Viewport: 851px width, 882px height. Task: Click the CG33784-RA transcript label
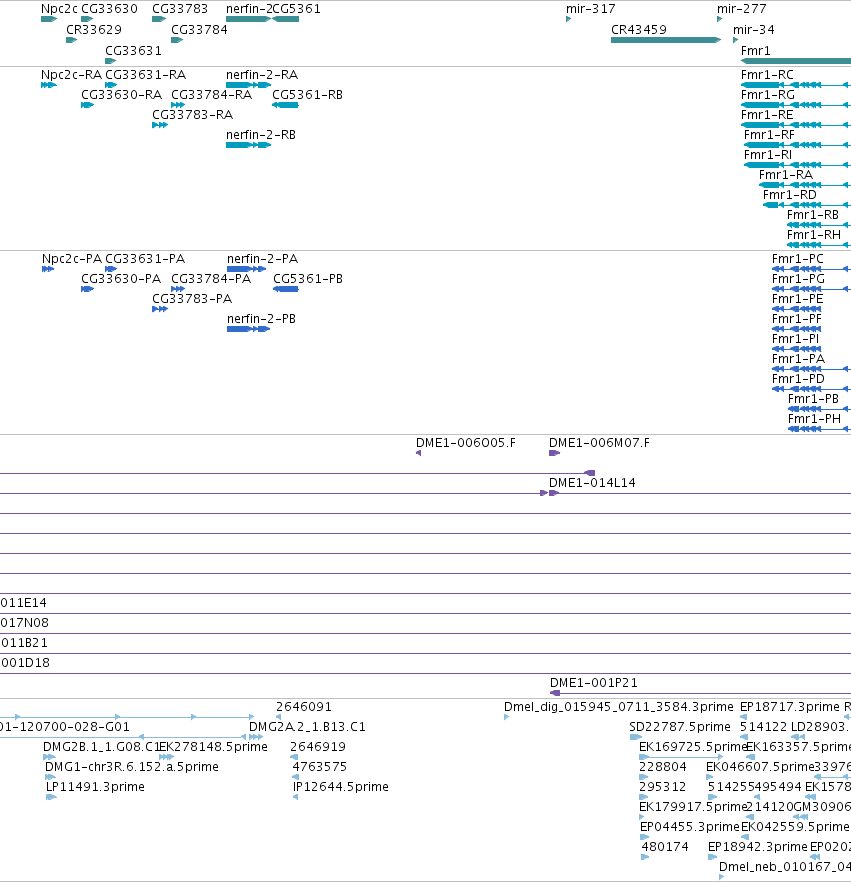click(211, 94)
